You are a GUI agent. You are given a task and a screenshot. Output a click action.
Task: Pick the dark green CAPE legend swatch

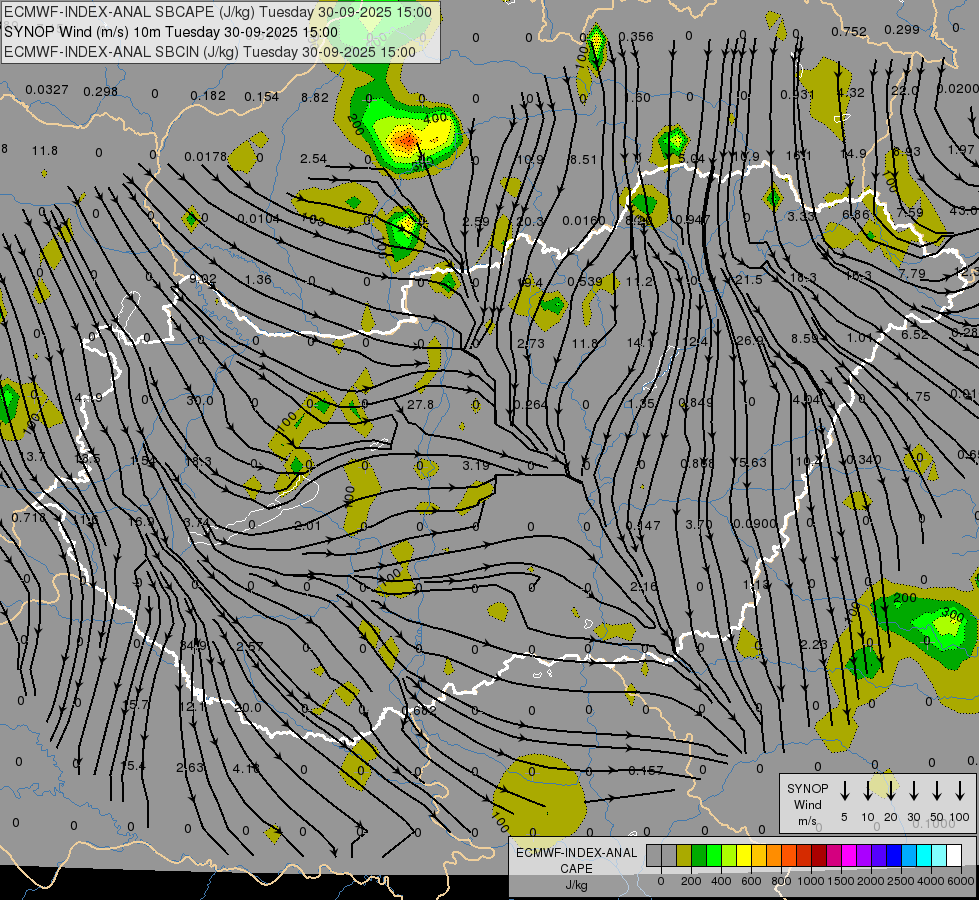pos(699,856)
